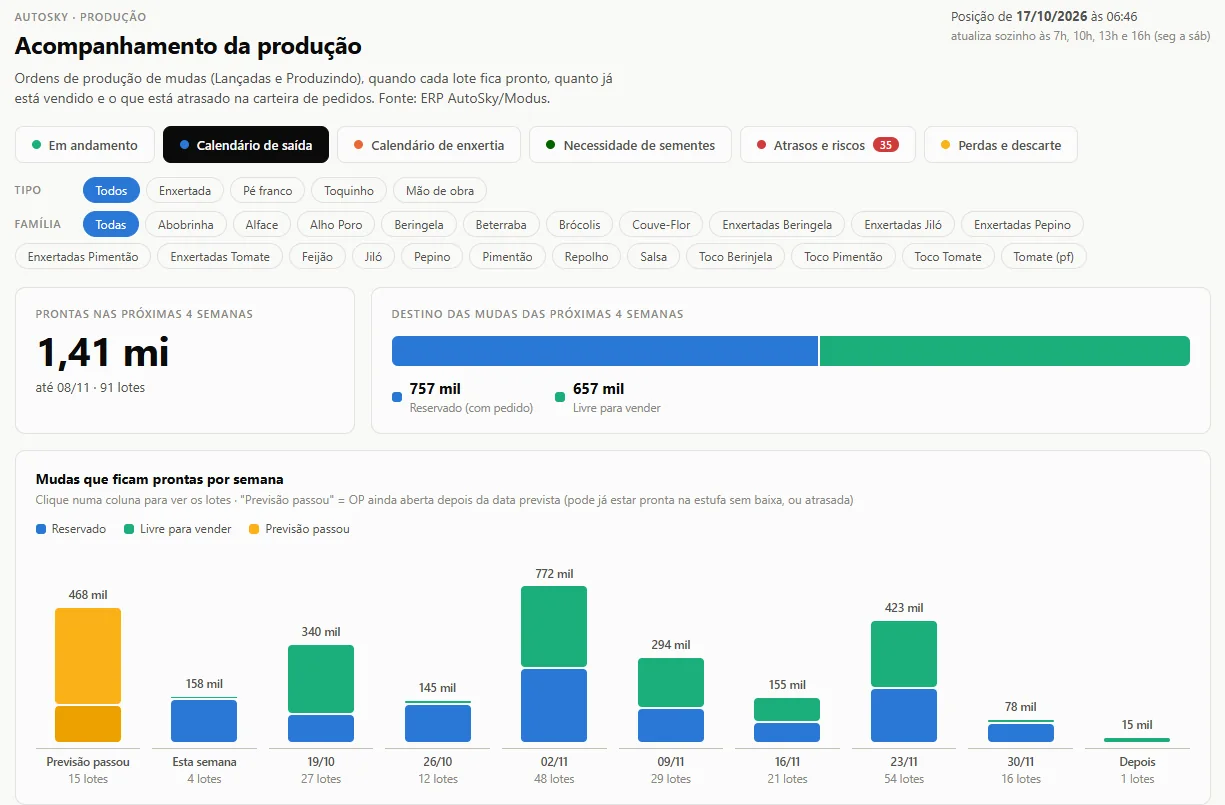Toggle Previsão passou chart legend
The width and height of the screenshot is (1225, 805).
(299, 529)
